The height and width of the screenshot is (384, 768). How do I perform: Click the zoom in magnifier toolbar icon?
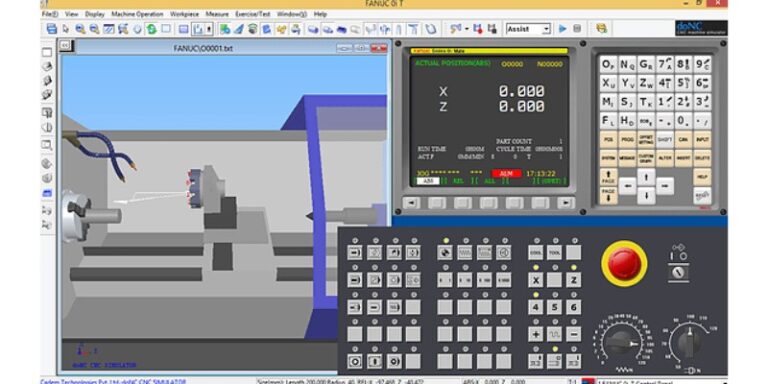80,29
